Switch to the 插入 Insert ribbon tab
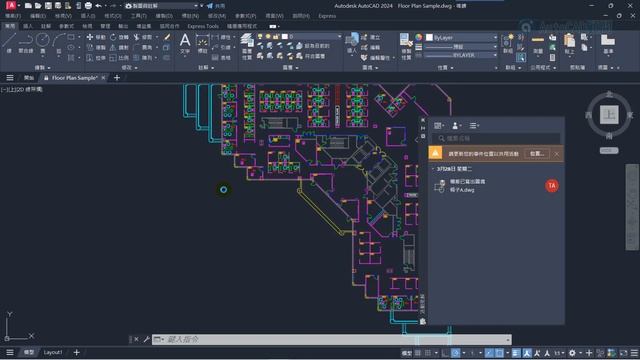The height and width of the screenshot is (360, 640). coord(28,26)
